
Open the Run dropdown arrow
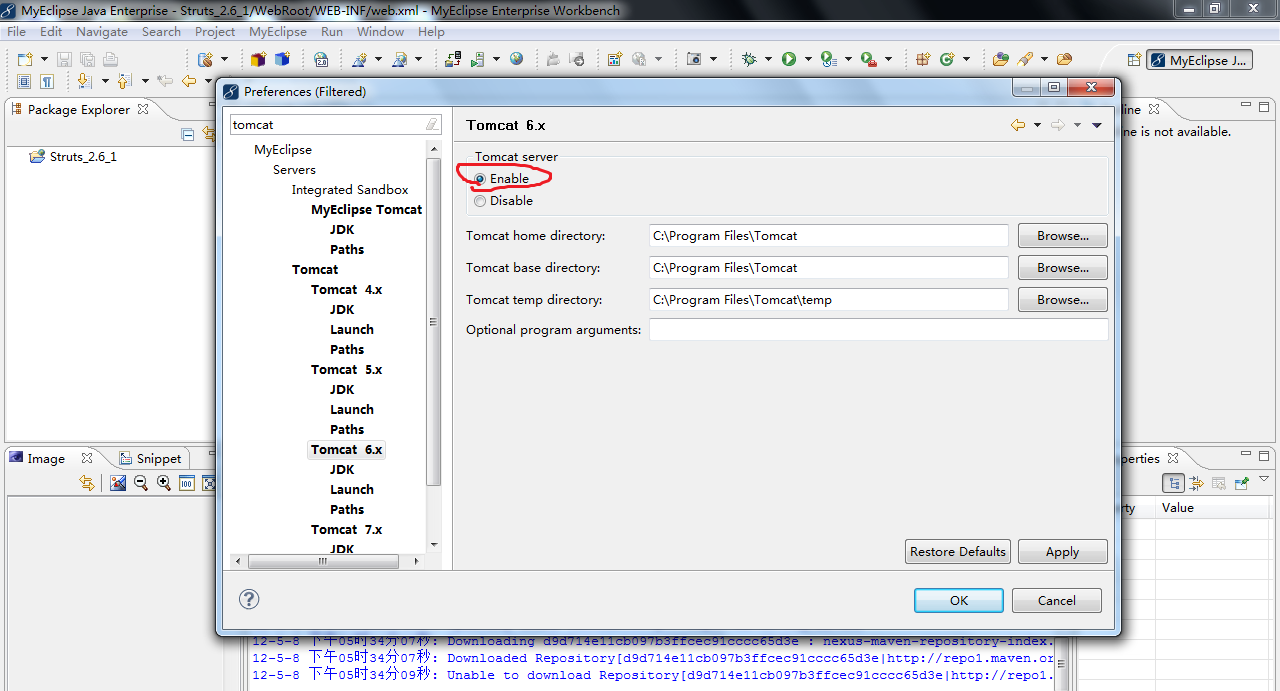808,59
